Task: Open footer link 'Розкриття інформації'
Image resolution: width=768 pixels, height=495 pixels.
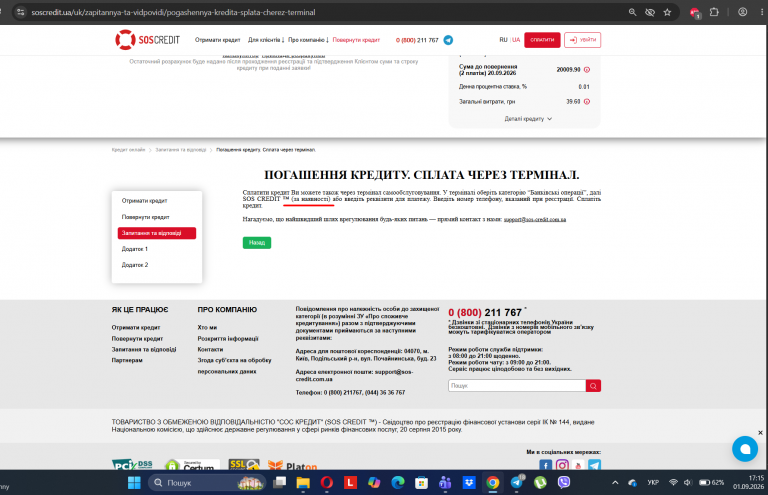Action: 228,338
